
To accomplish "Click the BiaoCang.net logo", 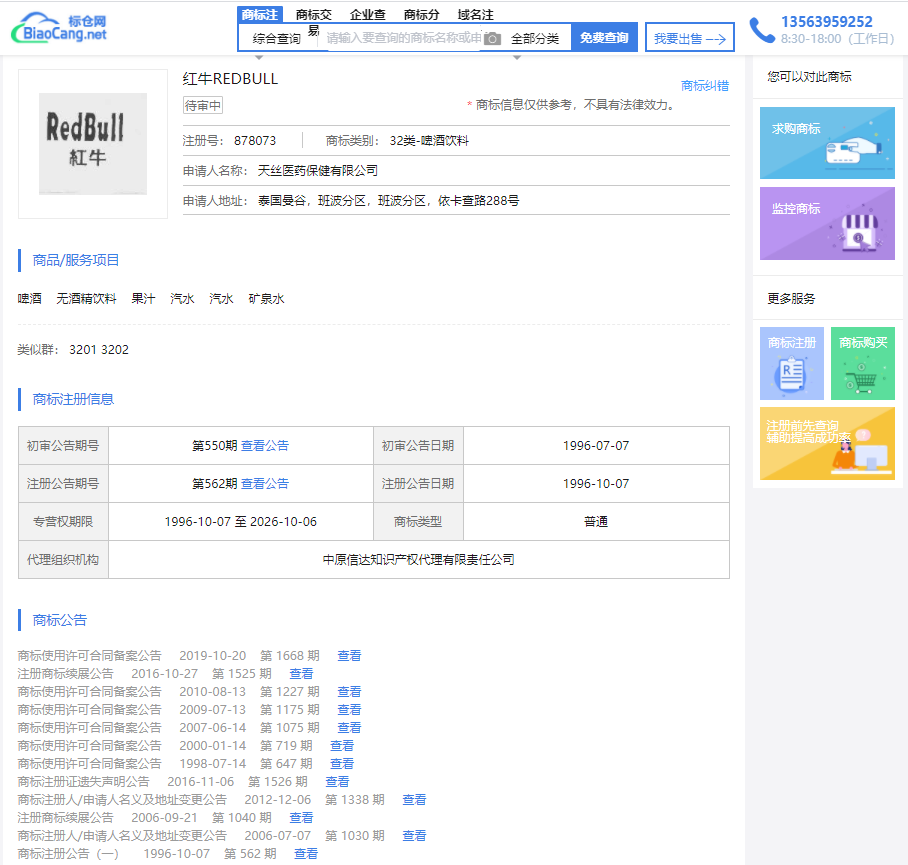I will [x=59, y=28].
